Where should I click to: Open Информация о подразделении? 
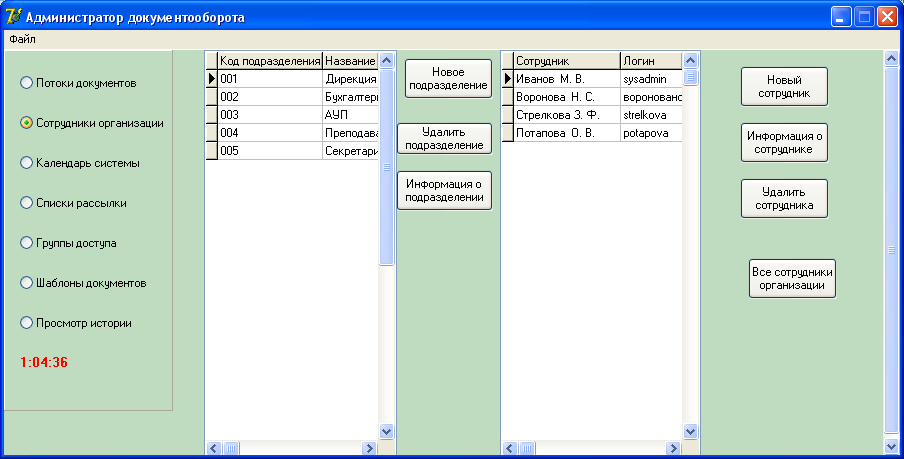tap(444, 190)
